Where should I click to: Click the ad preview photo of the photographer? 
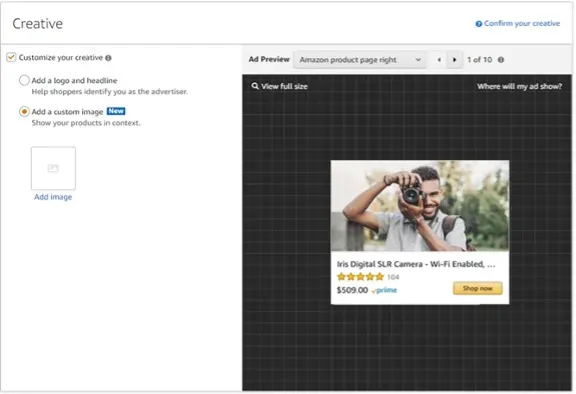(420, 206)
